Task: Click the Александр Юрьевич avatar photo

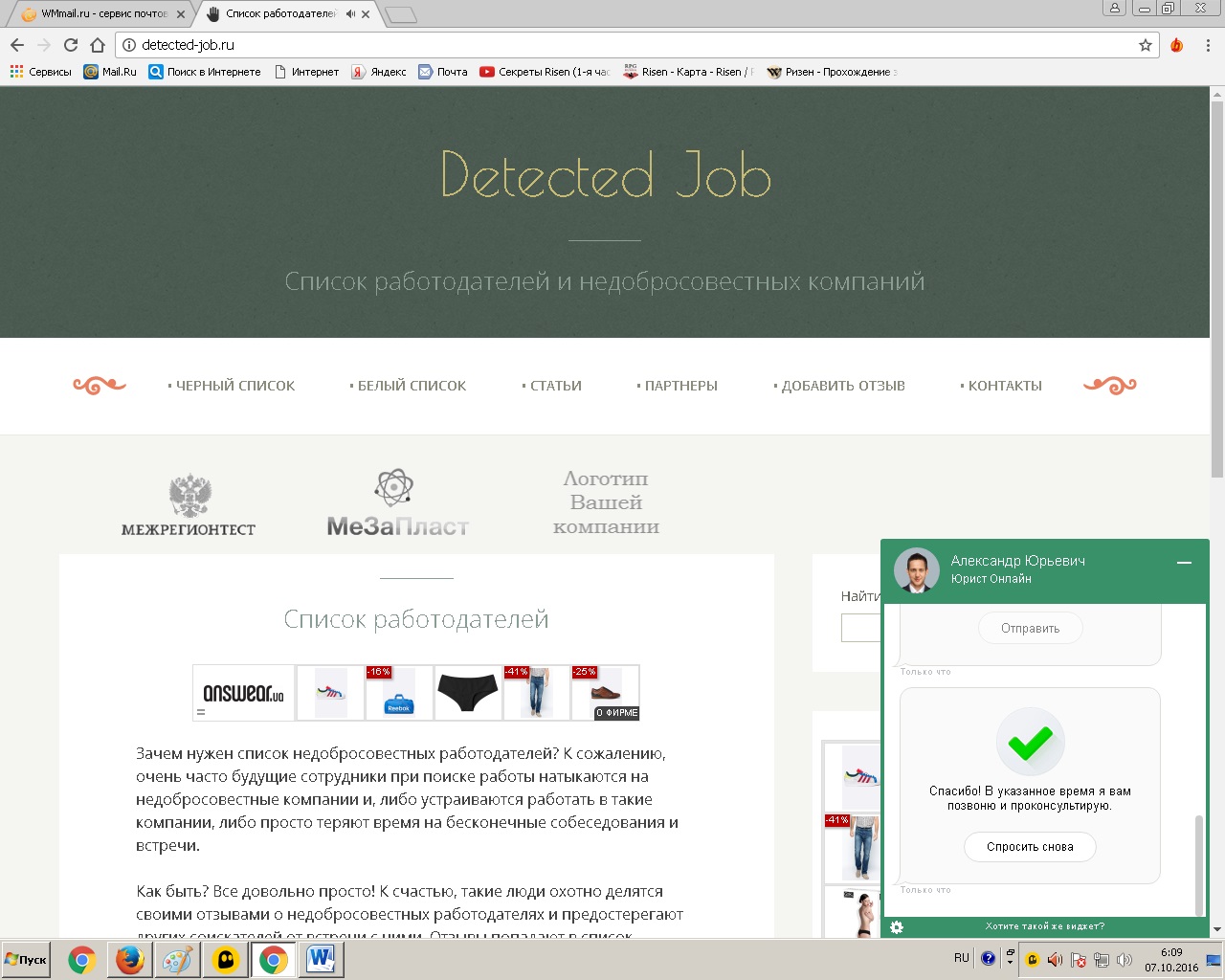Action: (x=917, y=570)
